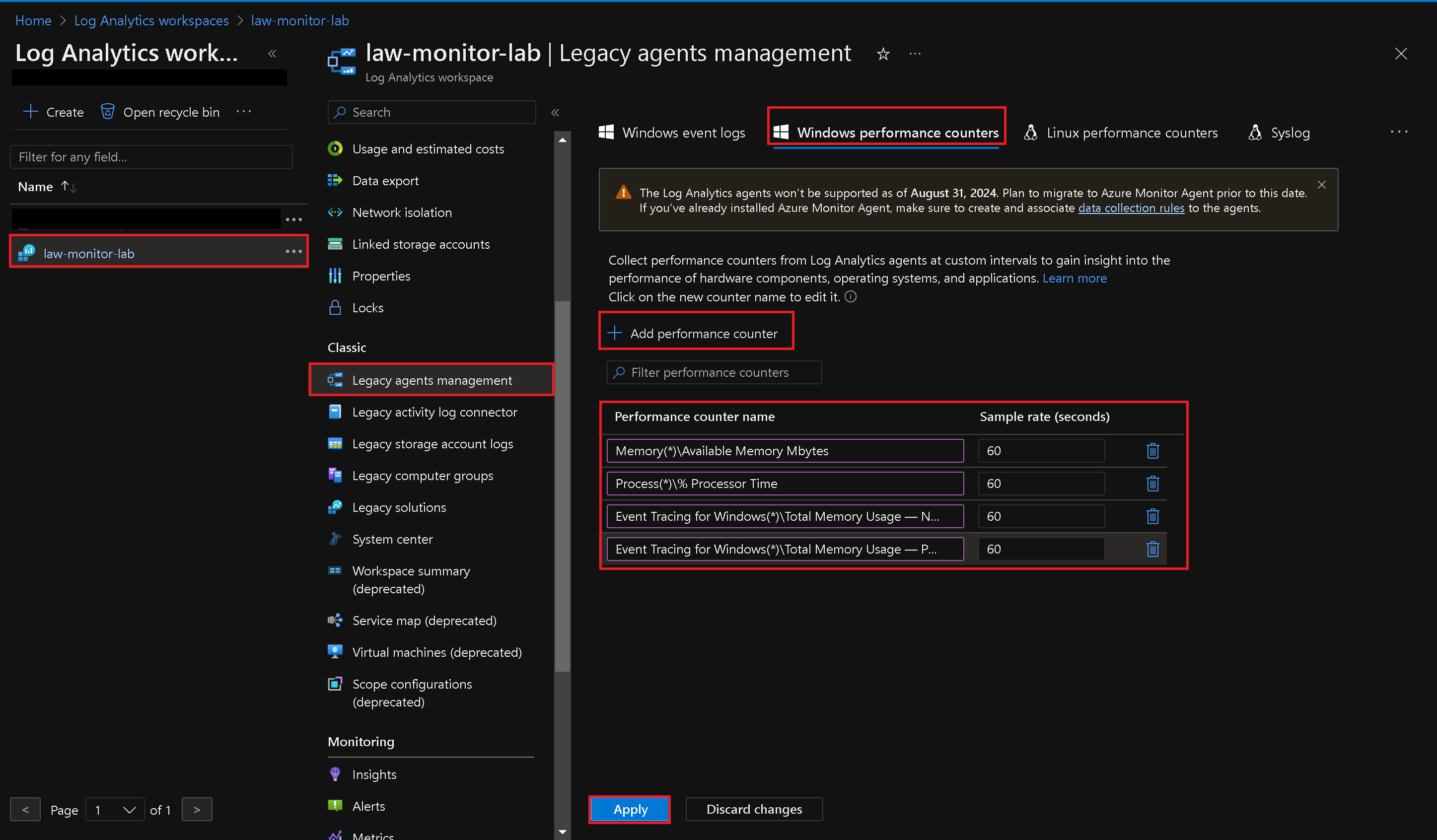The height and width of the screenshot is (840, 1437).
Task: Collapse the workspace settings menu pane
Action: 555,112
